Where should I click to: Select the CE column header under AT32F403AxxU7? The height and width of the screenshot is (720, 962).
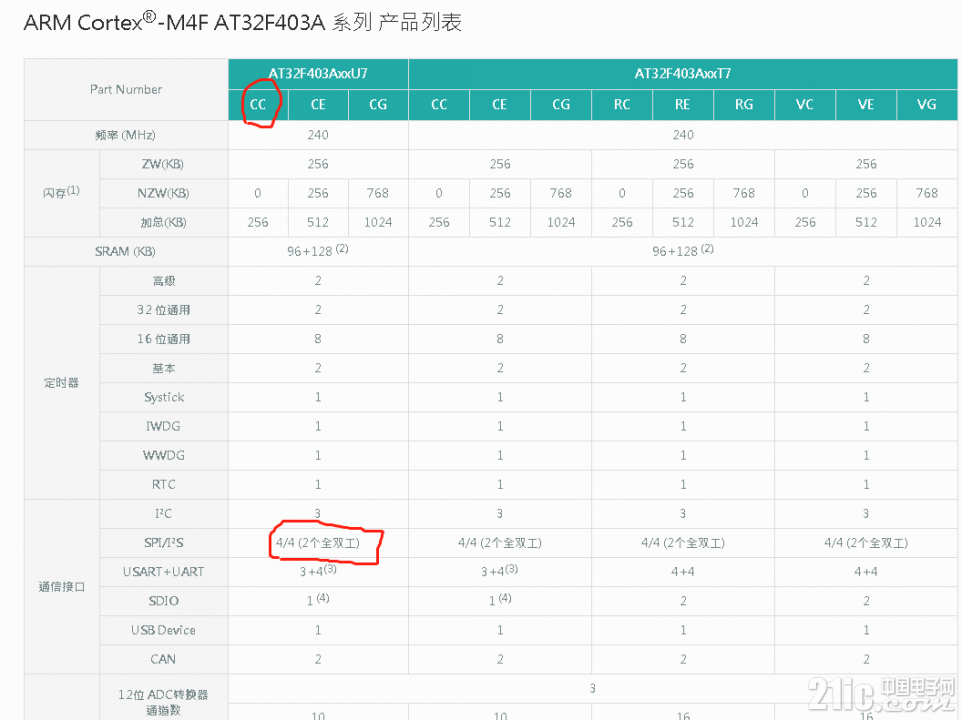pyautogui.click(x=318, y=105)
